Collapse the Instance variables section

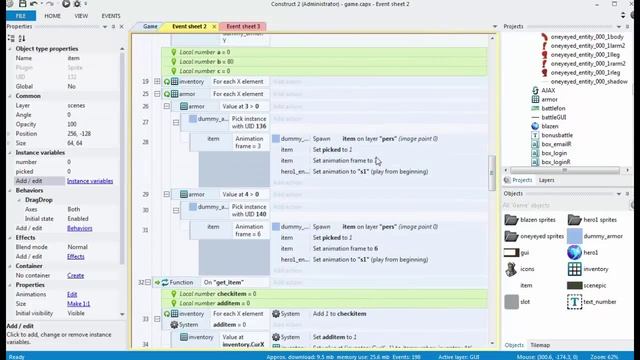point(10,153)
